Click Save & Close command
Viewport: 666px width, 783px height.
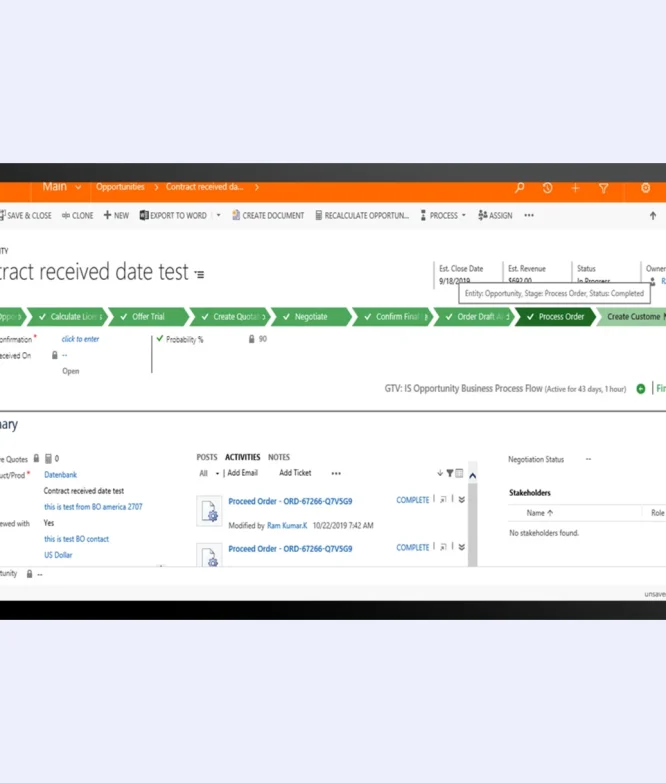(x=25, y=215)
